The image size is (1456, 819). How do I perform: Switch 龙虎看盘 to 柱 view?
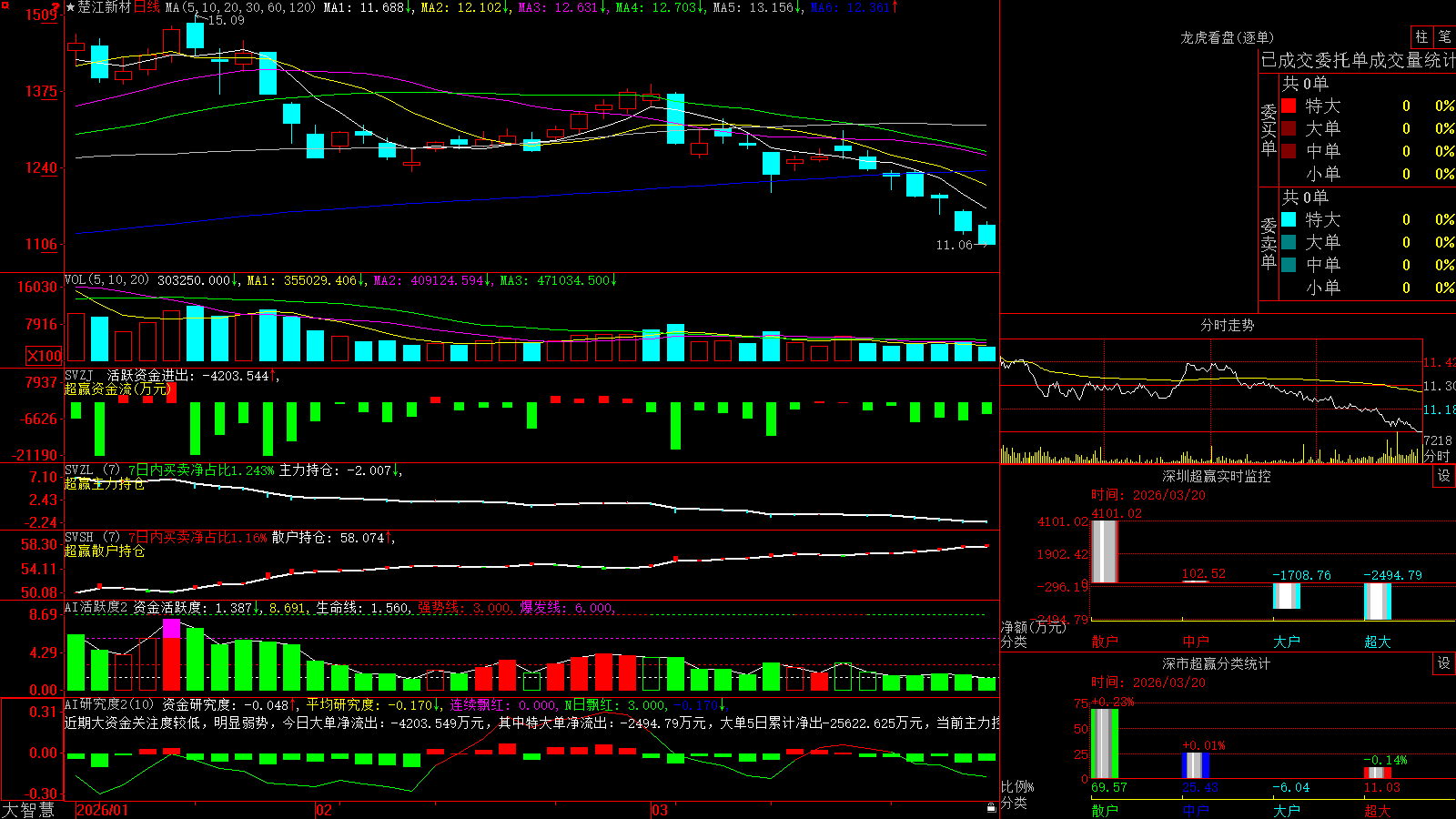pos(1421,37)
